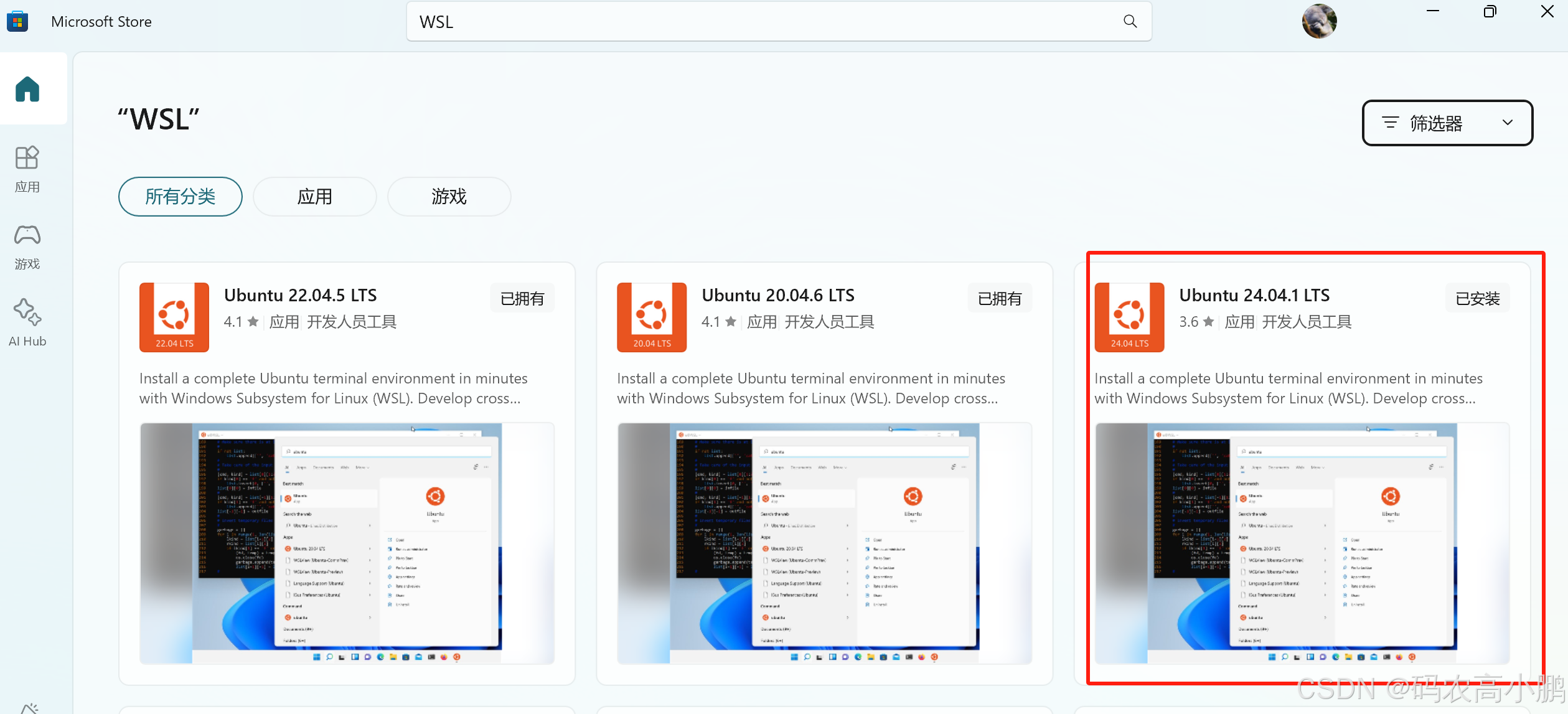The width and height of the screenshot is (1568, 714).
Task: Click the WSL search input field
Action: pyautogui.click(x=747, y=22)
